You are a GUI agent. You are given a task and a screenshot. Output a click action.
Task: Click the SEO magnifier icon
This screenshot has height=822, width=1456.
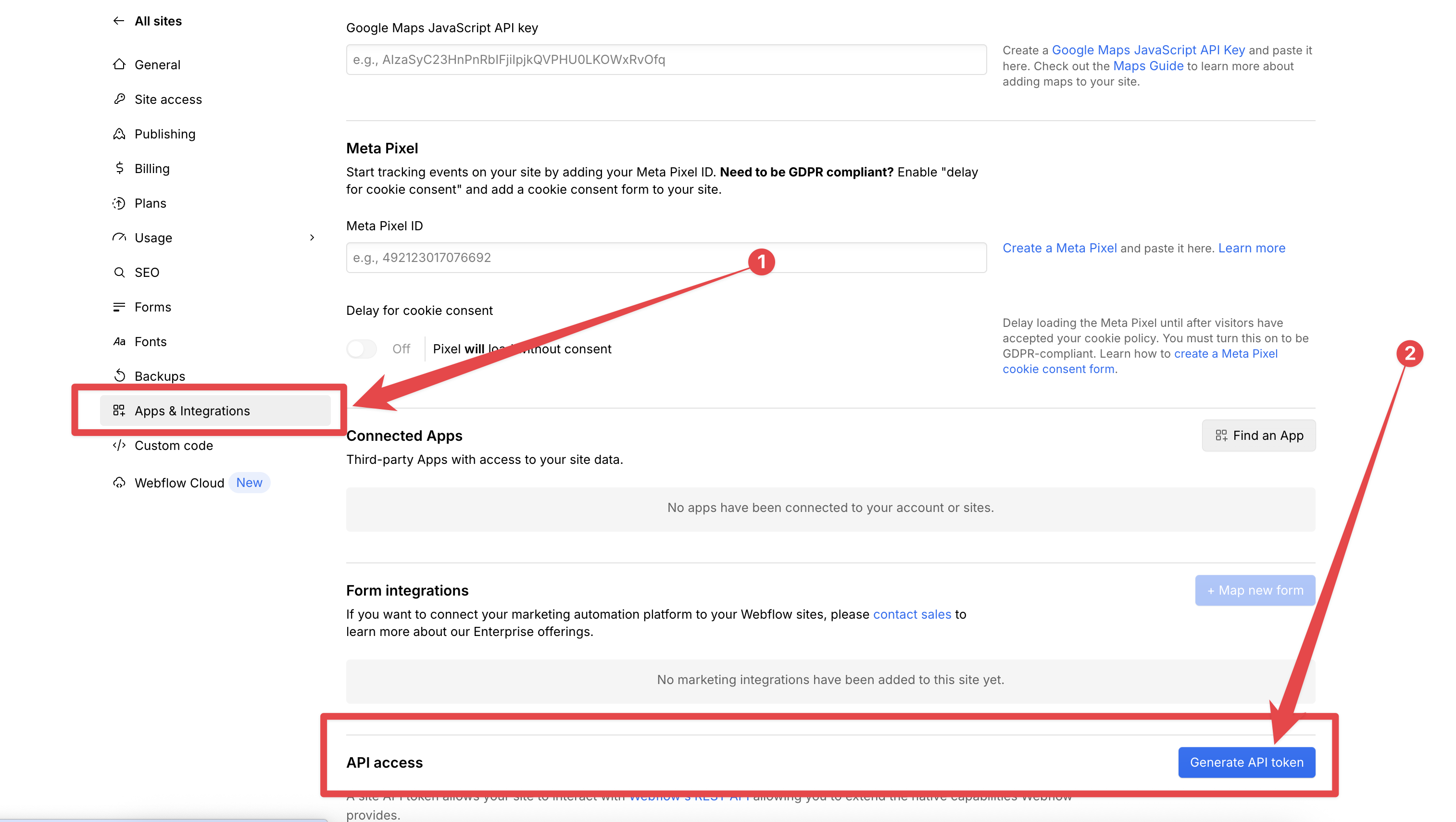click(119, 272)
